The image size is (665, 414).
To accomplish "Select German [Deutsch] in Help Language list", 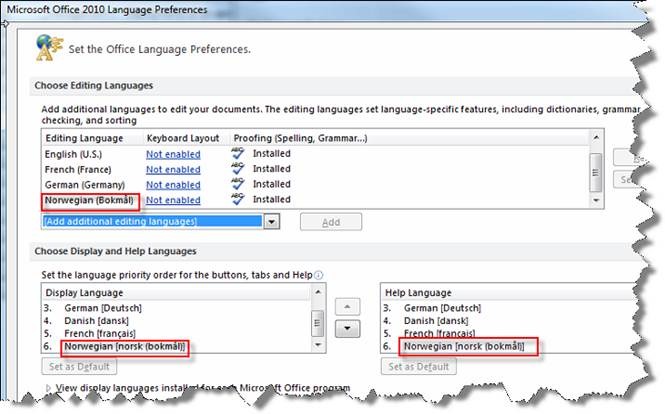I will [x=442, y=308].
